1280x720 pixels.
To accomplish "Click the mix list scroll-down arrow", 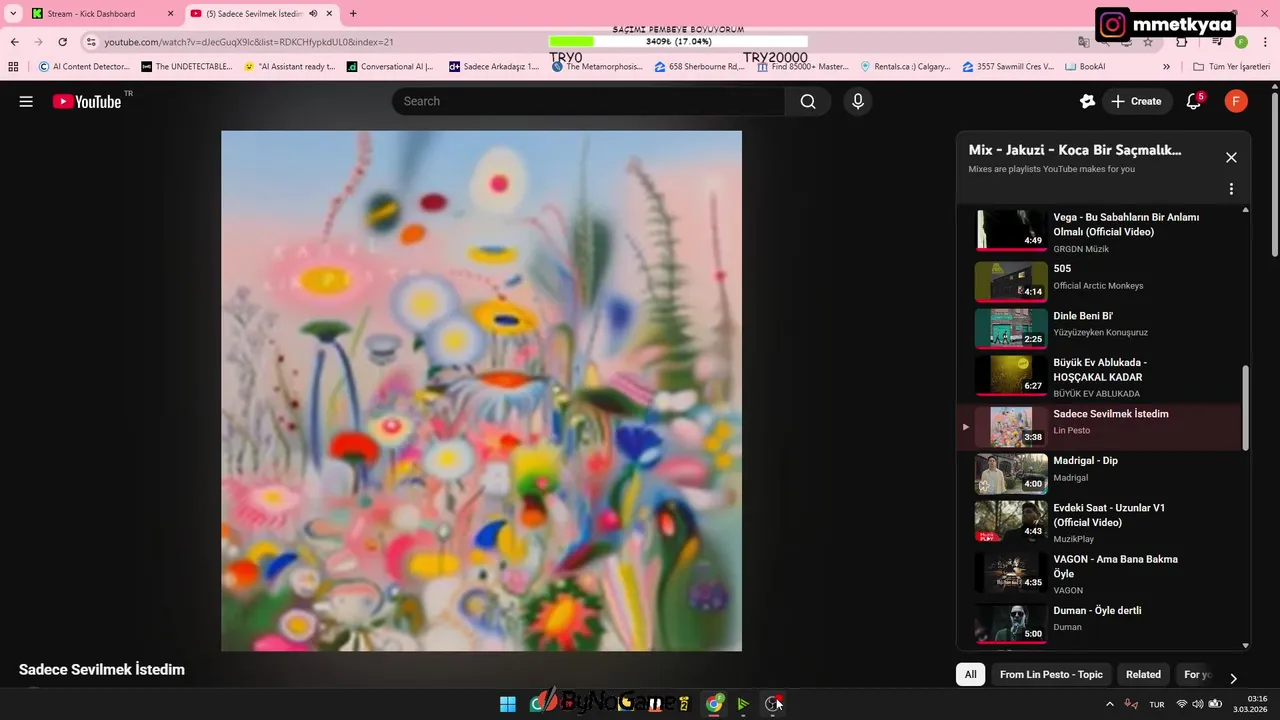I will pyautogui.click(x=1245, y=646).
